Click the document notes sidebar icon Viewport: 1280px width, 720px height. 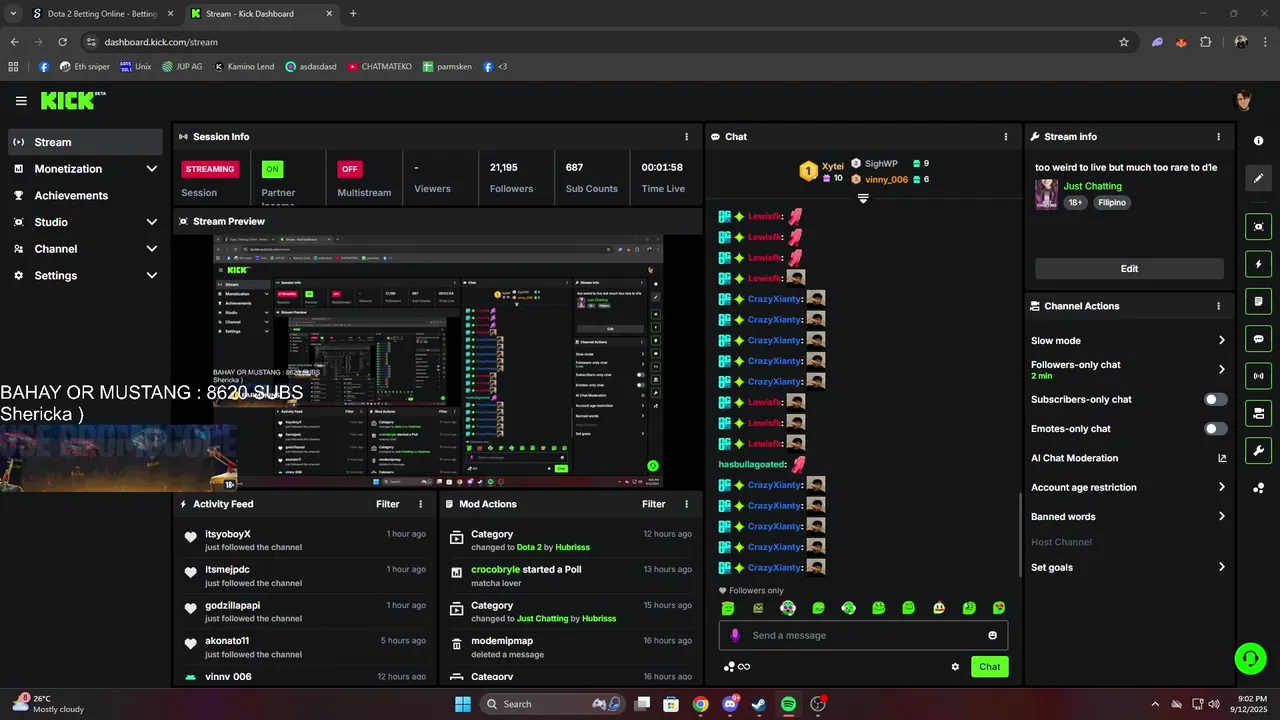click(x=1259, y=301)
